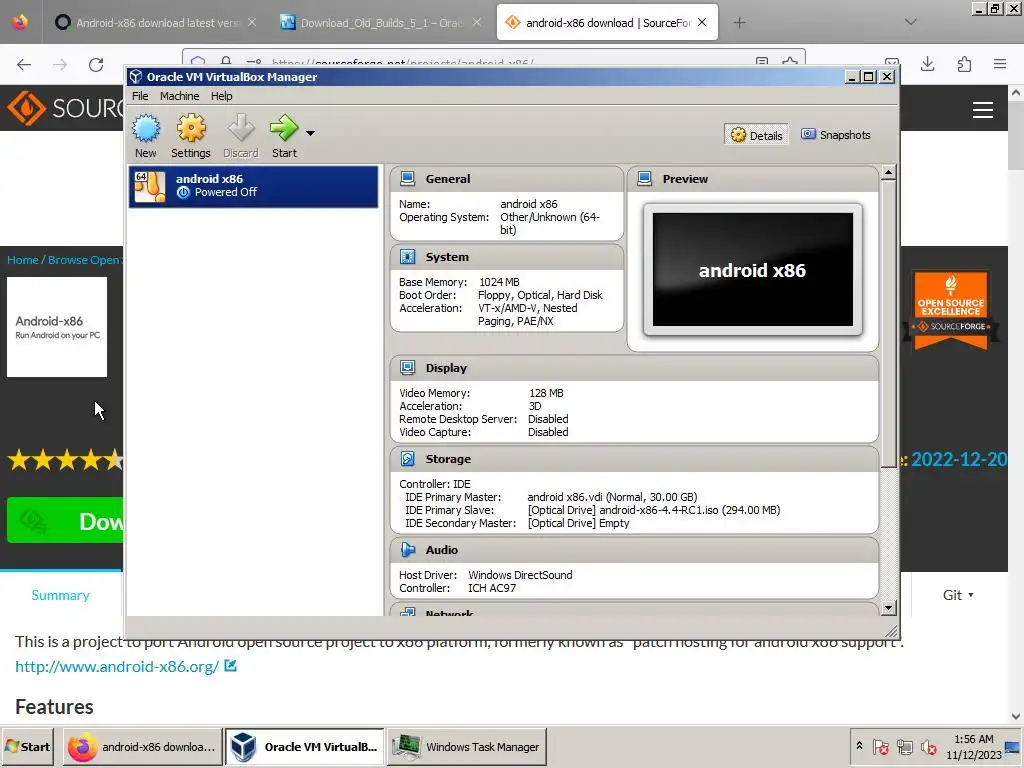
Task: Open the Storage section title
Action: coord(448,459)
